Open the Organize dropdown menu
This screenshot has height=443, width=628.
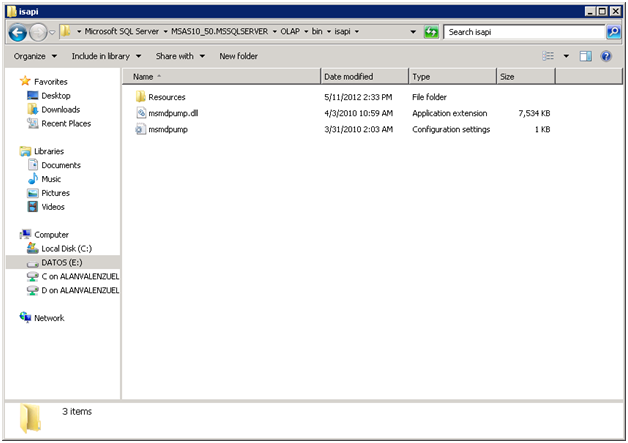tap(35, 56)
